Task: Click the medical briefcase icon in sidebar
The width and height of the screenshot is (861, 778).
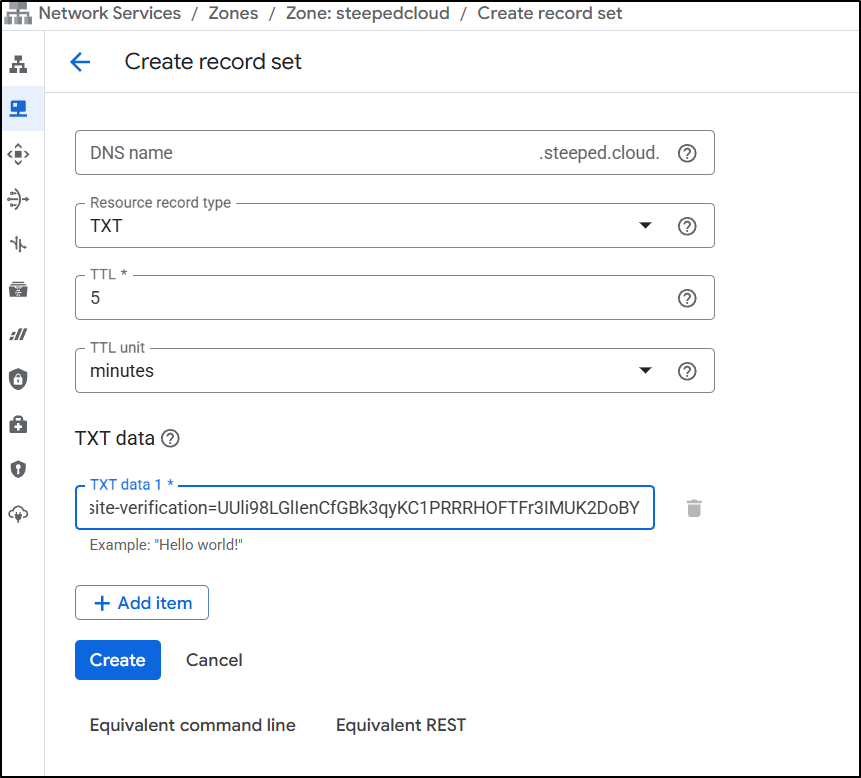Action: [x=19, y=424]
